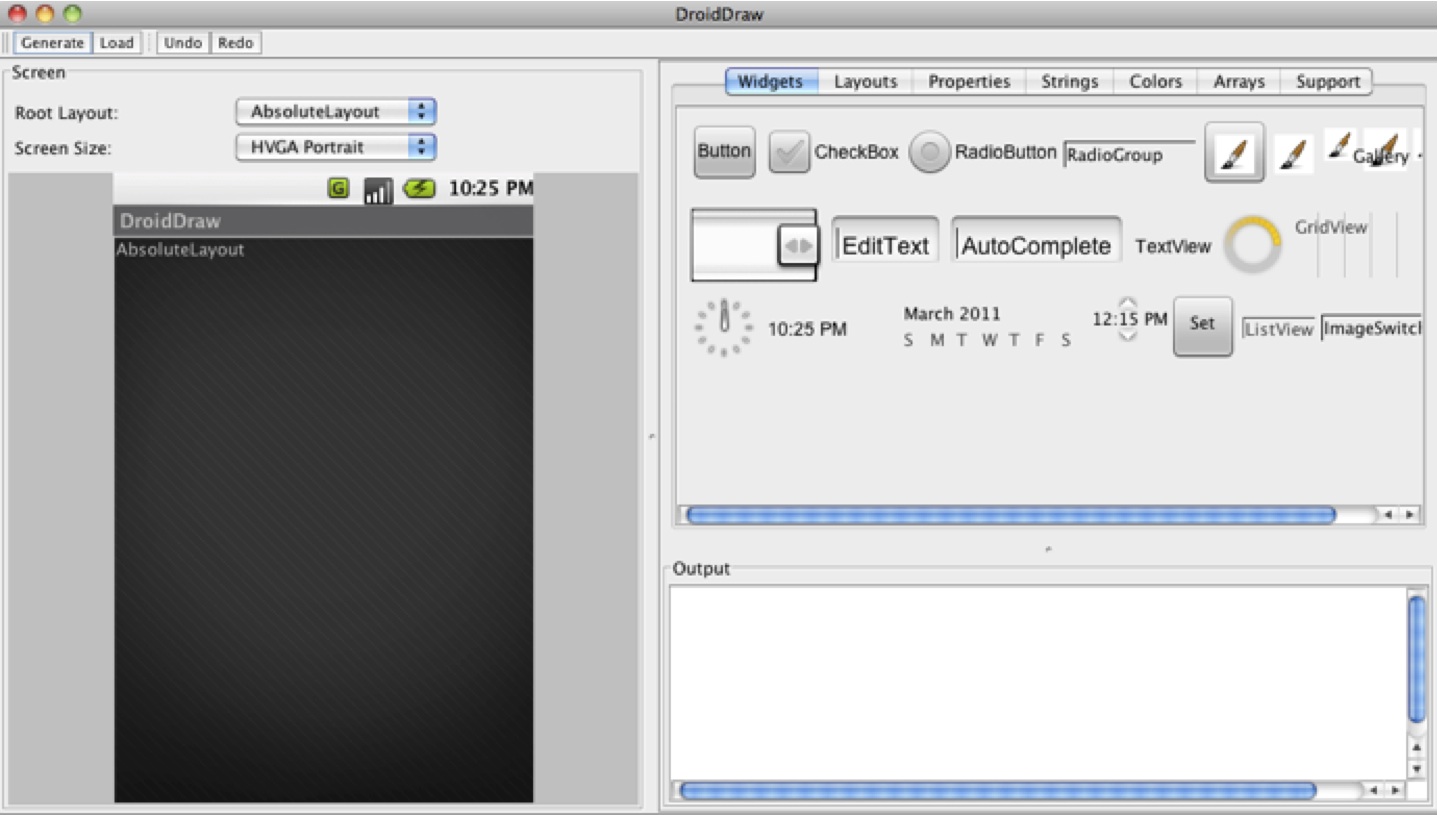This screenshot has width=1438, height=815.
Task: Click the Output vertical scrollbar thumb
Action: [1416, 659]
